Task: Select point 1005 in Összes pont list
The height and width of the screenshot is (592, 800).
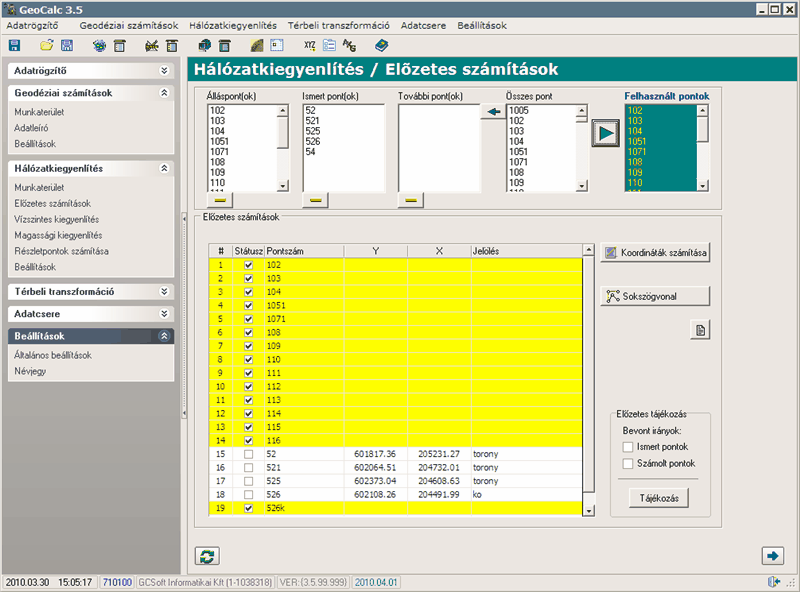Action: (519, 110)
